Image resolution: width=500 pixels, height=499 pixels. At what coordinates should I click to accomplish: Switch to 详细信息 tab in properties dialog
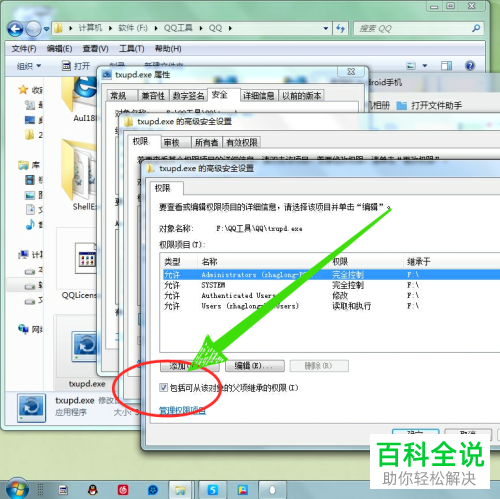click(258, 96)
